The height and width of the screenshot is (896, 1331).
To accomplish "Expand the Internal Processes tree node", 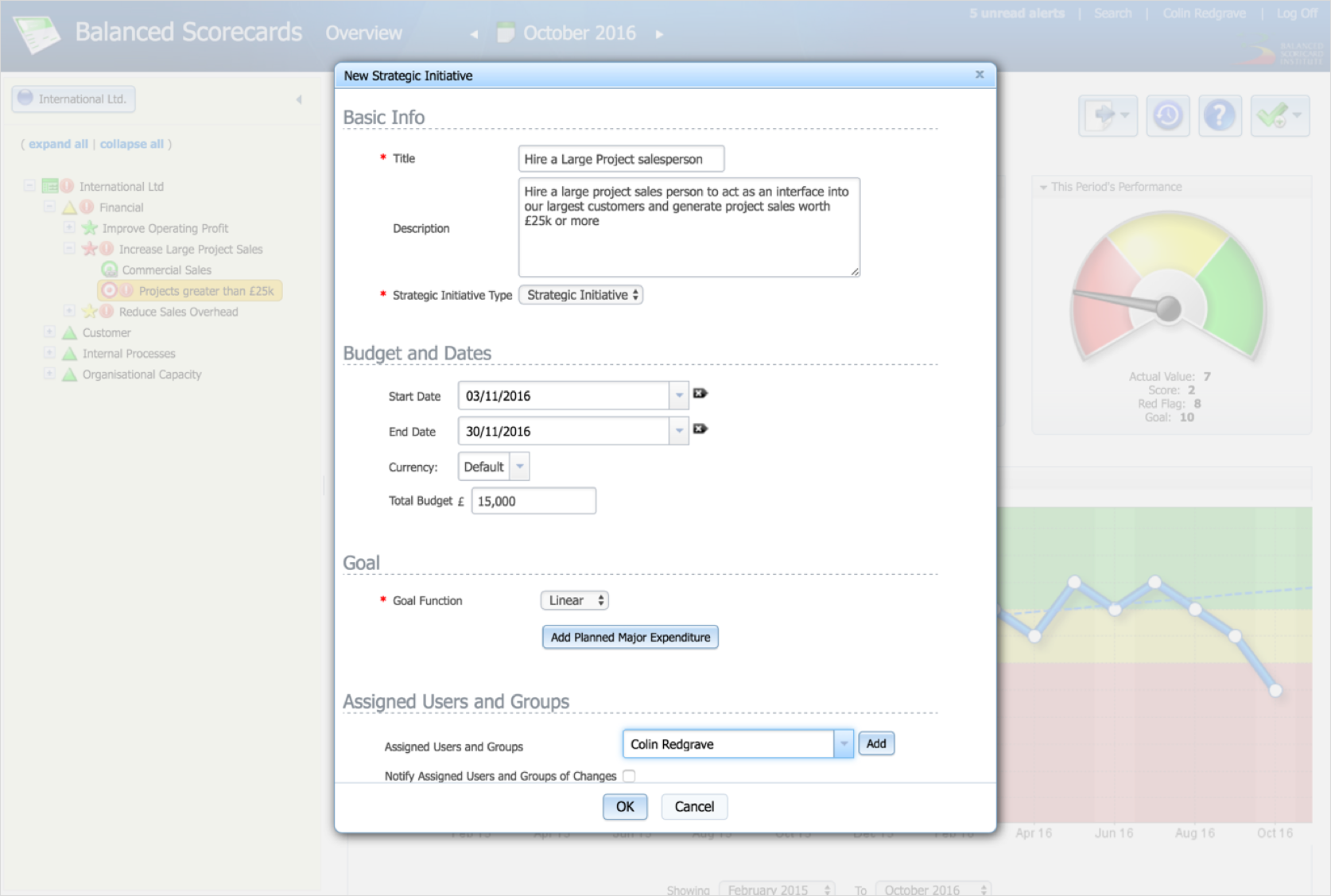I will point(49,352).
